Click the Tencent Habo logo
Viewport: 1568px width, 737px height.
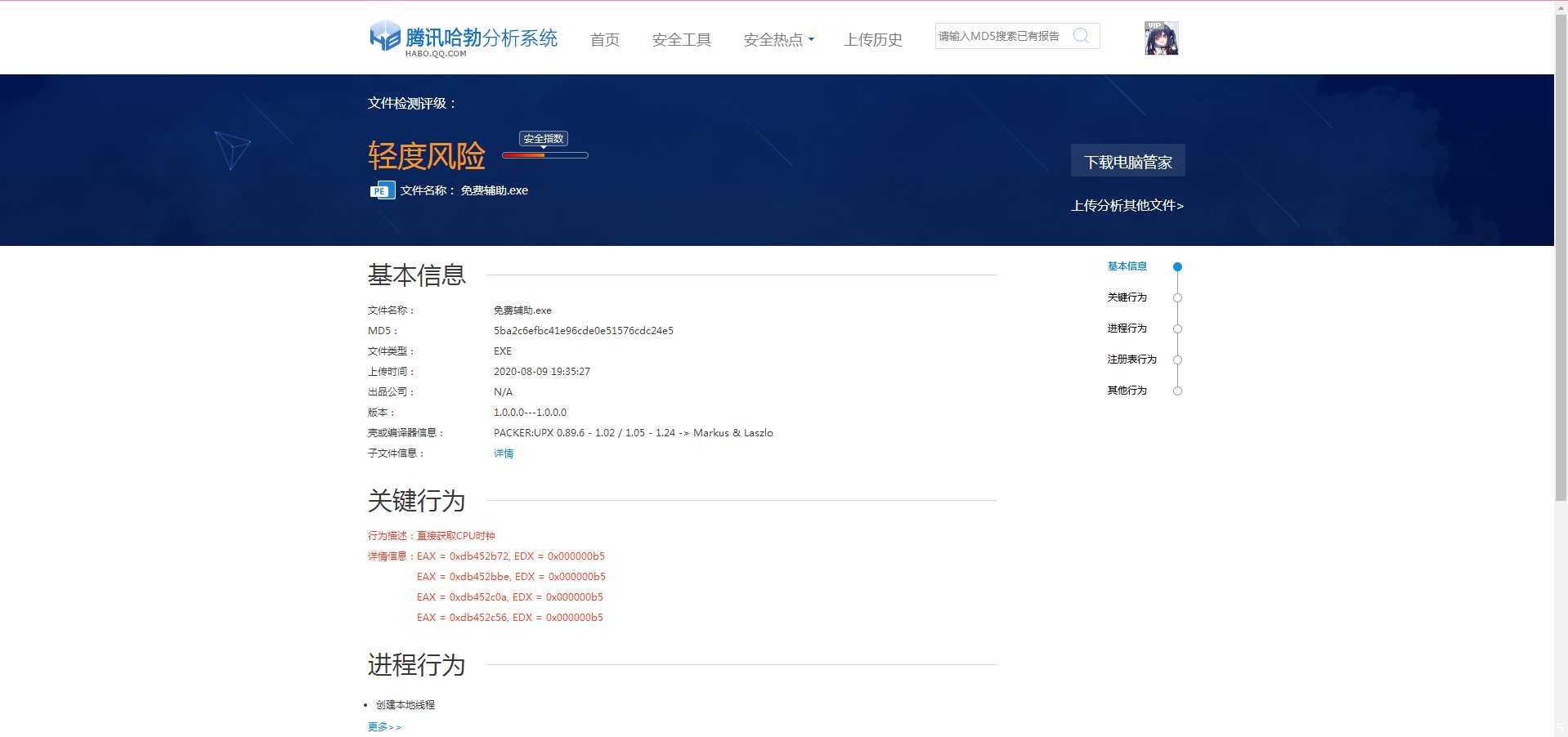point(464,38)
